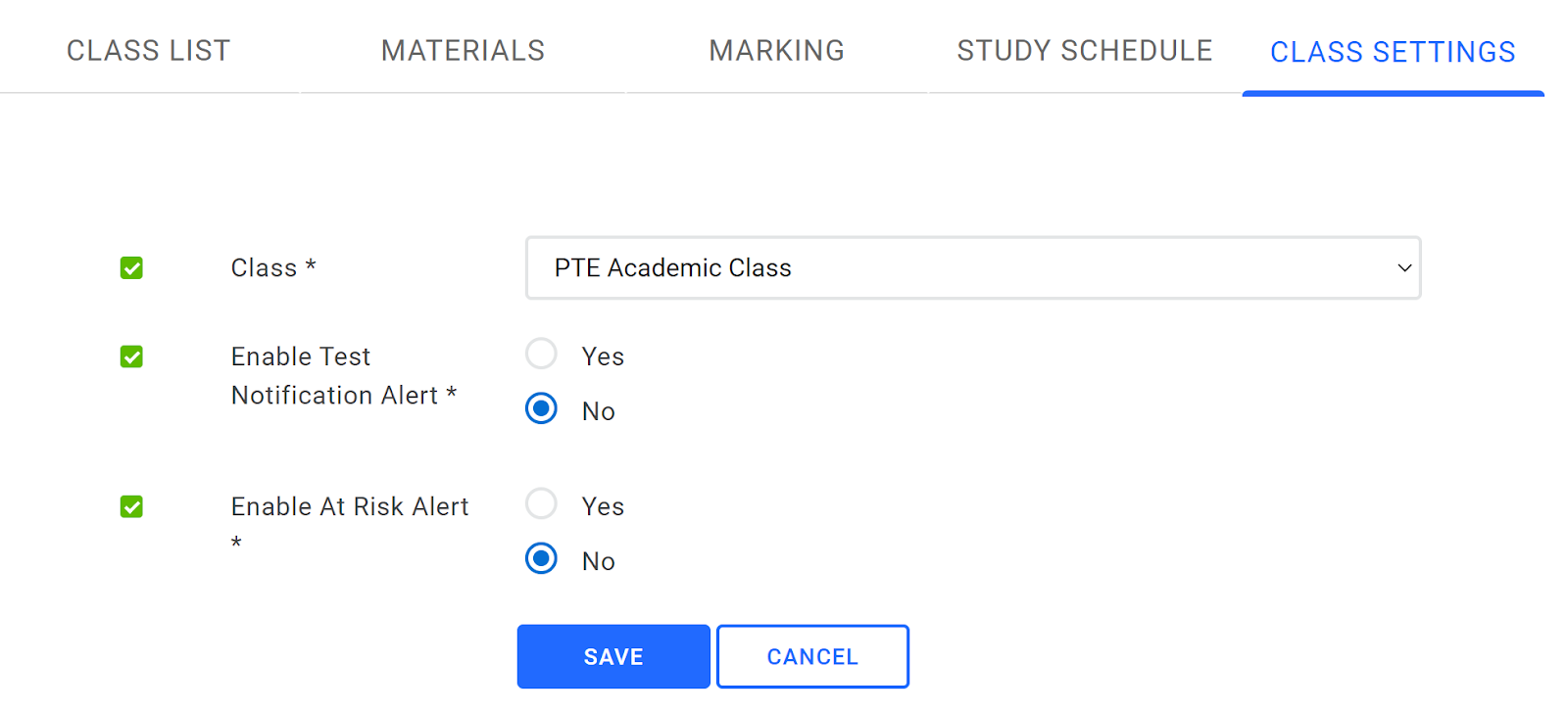Uncheck the Class checkbox
1568x713 pixels.
tap(130, 267)
